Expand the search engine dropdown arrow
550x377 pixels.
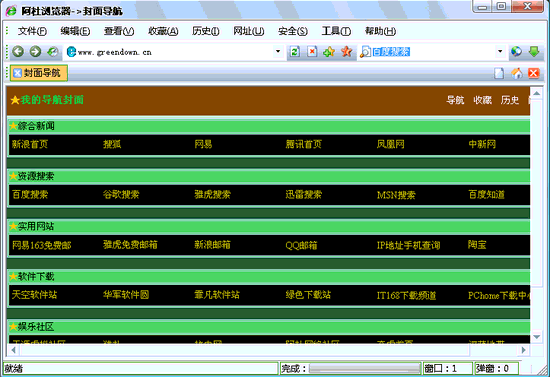coord(500,52)
